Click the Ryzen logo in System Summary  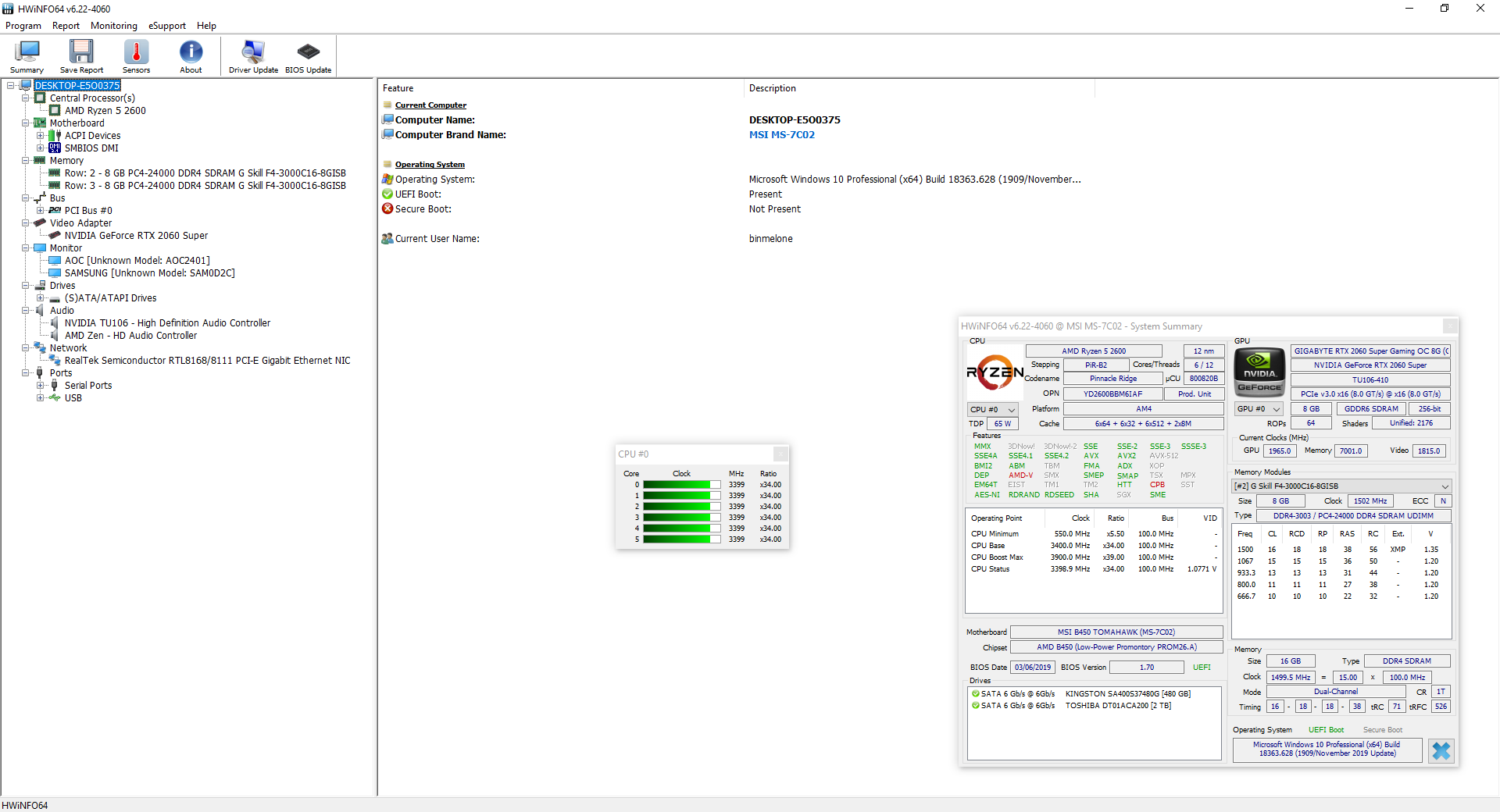pyautogui.click(x=995, y=372)
